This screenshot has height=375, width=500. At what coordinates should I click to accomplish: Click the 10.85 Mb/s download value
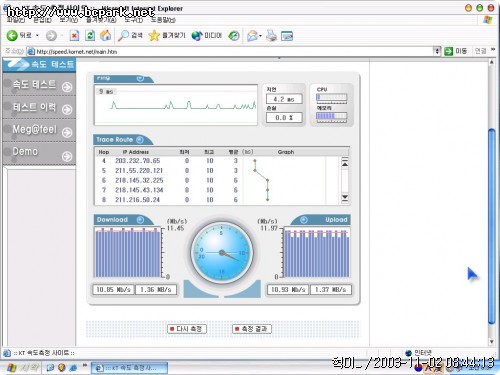[113, 290]
